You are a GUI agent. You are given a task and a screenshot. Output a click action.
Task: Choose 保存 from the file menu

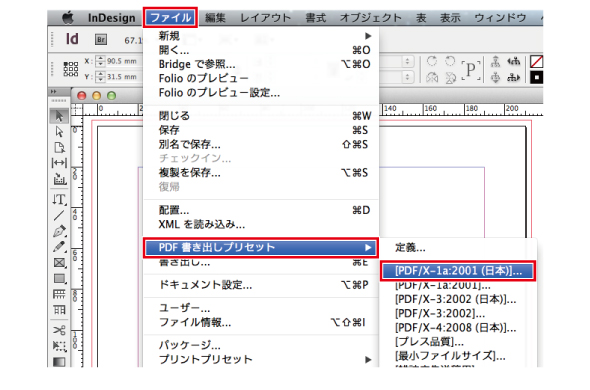click(261, 130)
